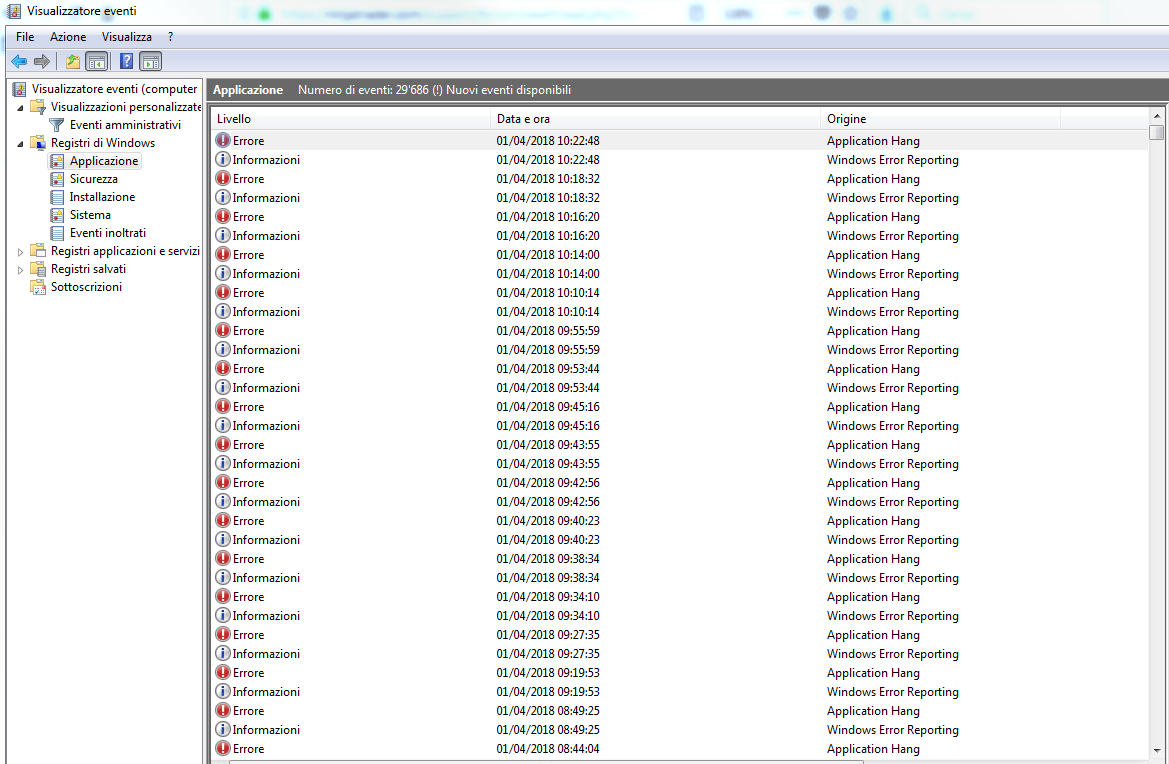Click the Eventi inoltrati log icon
1169x764 pixels.
click(x=57, y=233)
